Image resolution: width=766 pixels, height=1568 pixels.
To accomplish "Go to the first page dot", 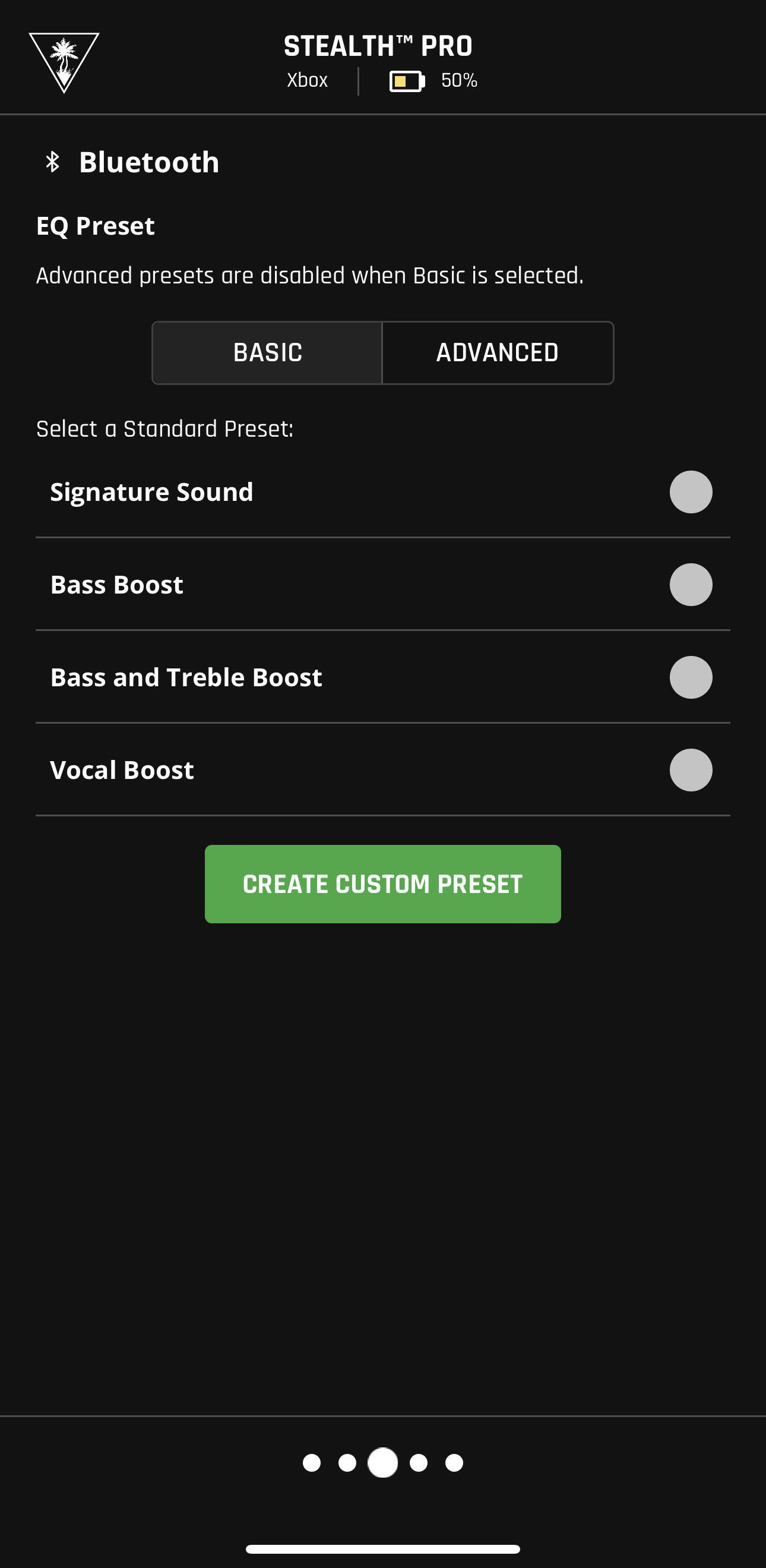I will point(312,1462).
